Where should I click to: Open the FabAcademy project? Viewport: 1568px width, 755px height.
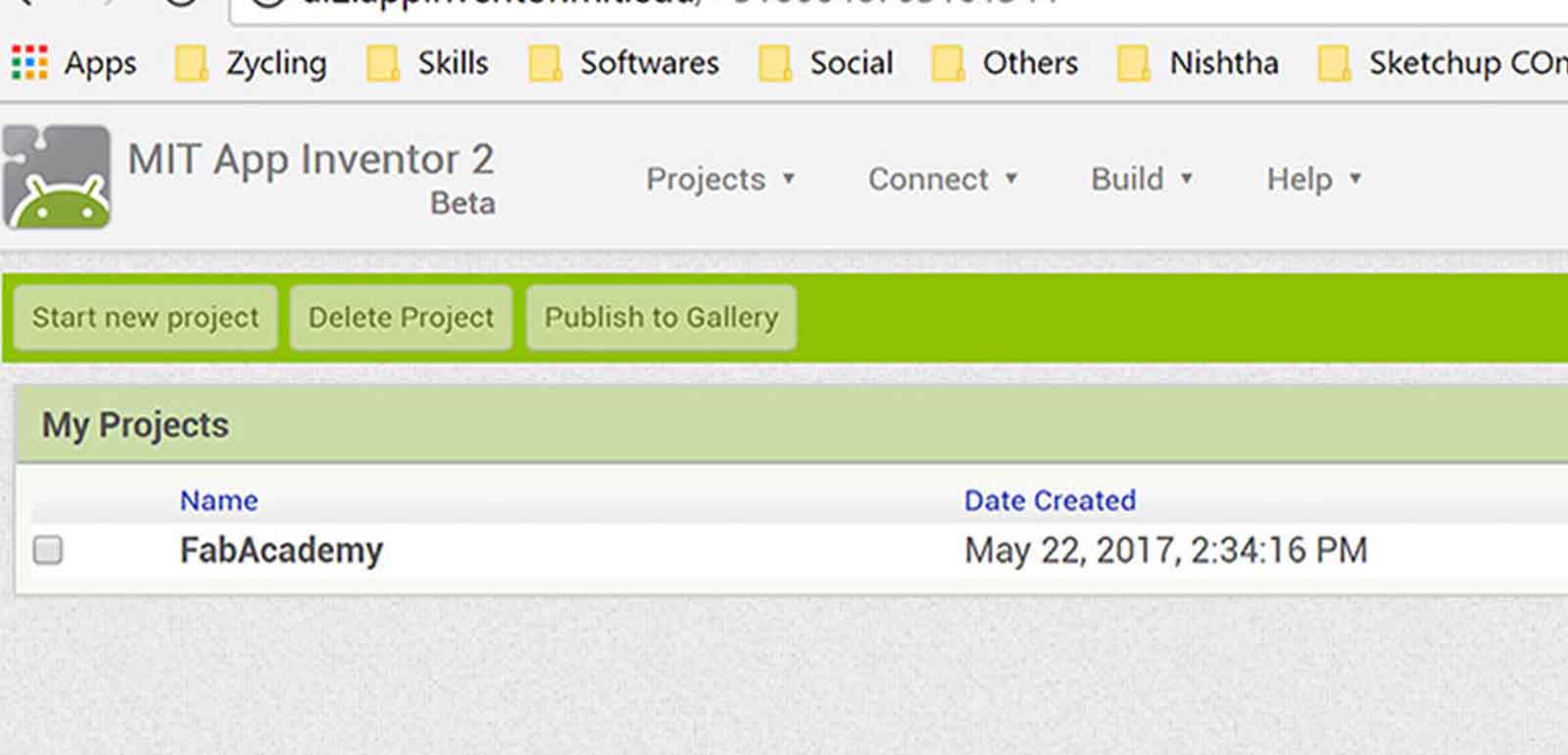tap(281, 550)
